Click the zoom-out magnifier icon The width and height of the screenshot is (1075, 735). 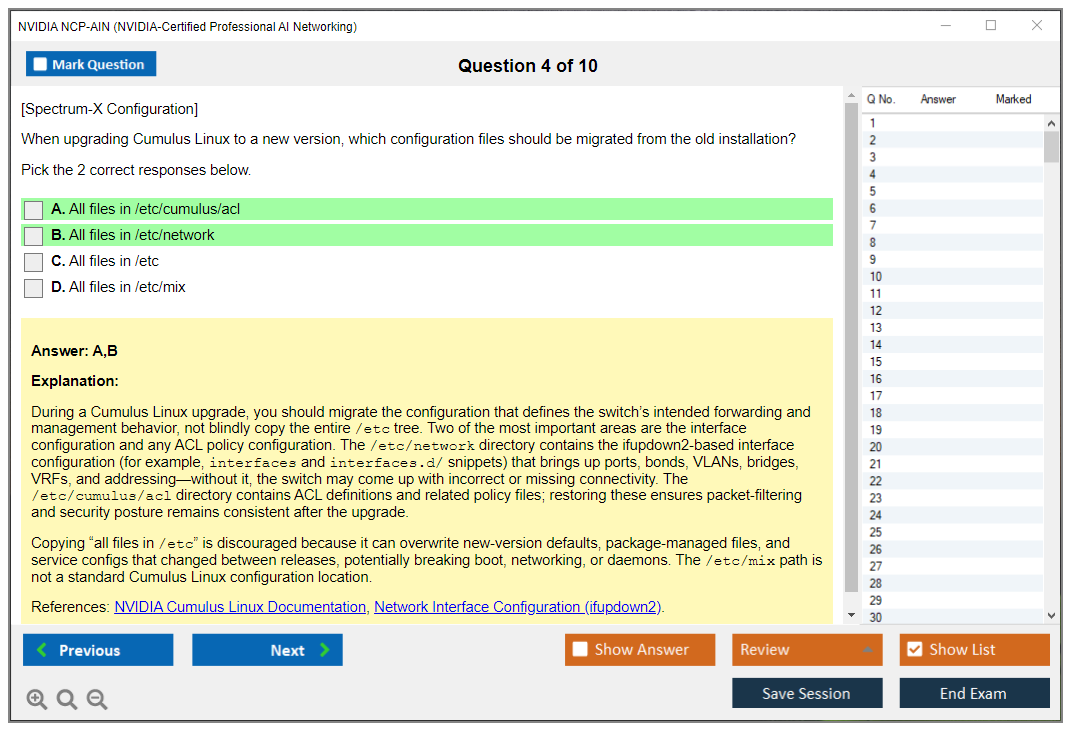[x=97, y=699]
